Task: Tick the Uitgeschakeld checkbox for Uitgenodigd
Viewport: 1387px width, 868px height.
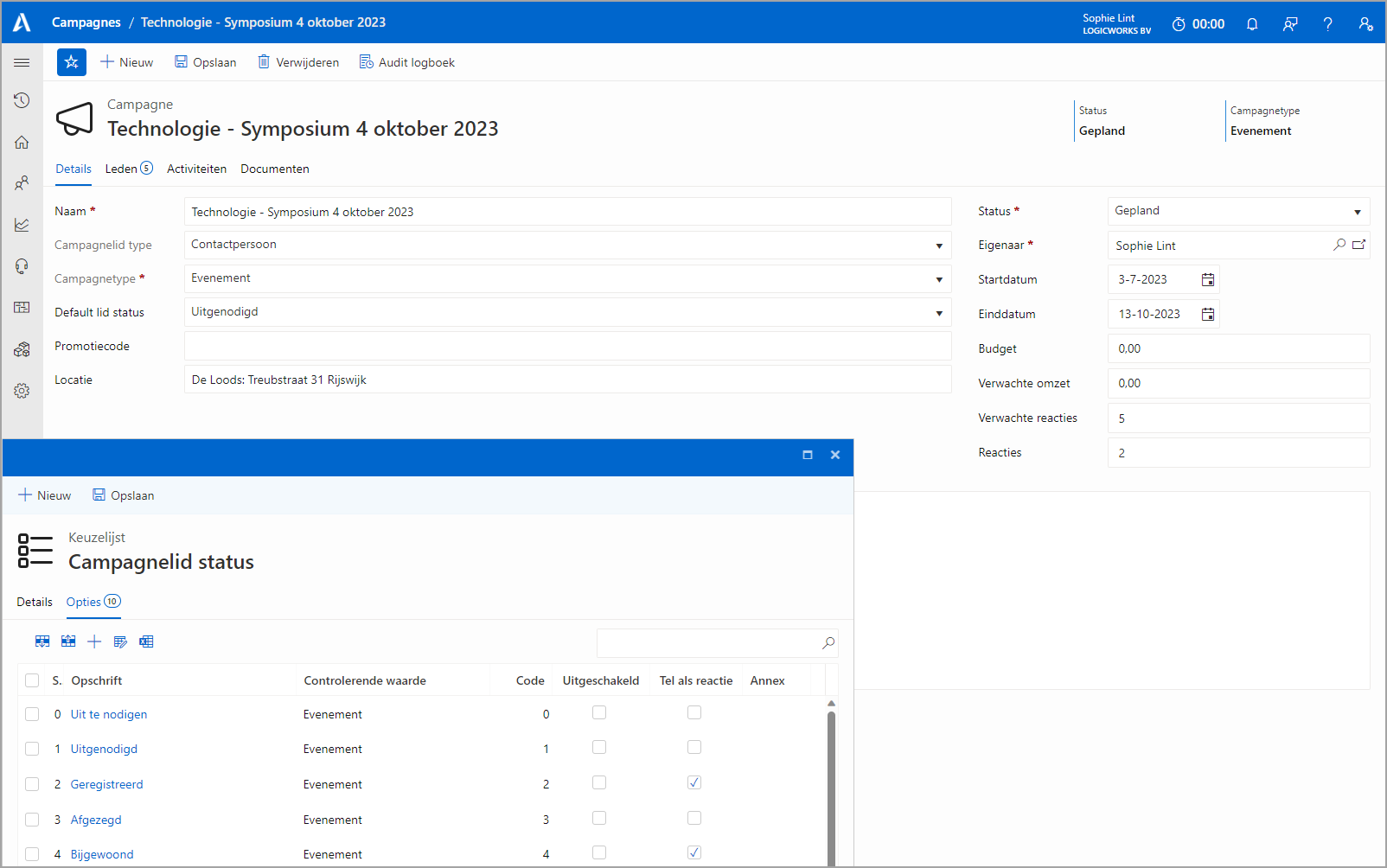Action: click(599, 747)
